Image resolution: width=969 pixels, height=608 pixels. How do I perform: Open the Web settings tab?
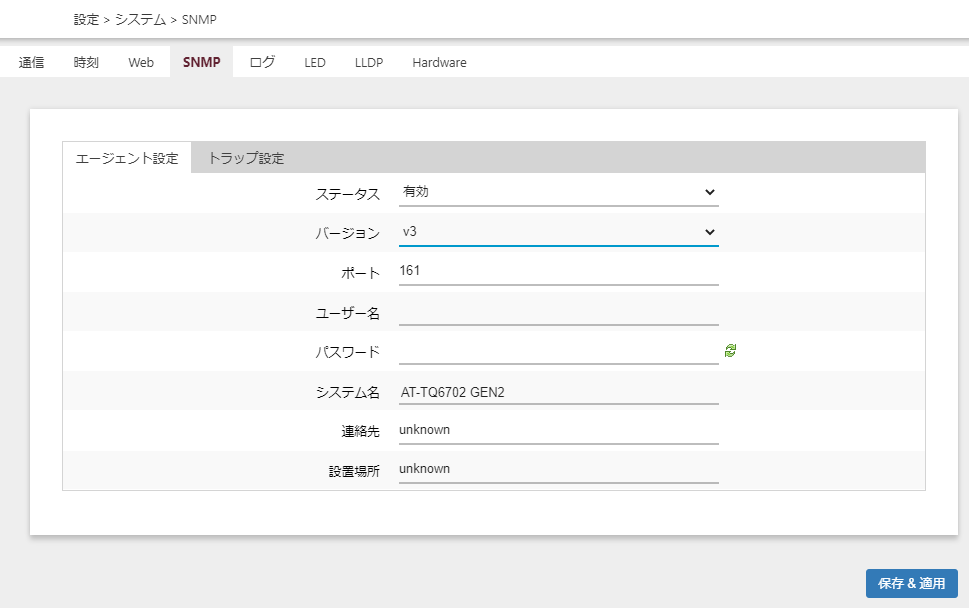[x=141, y=62]
